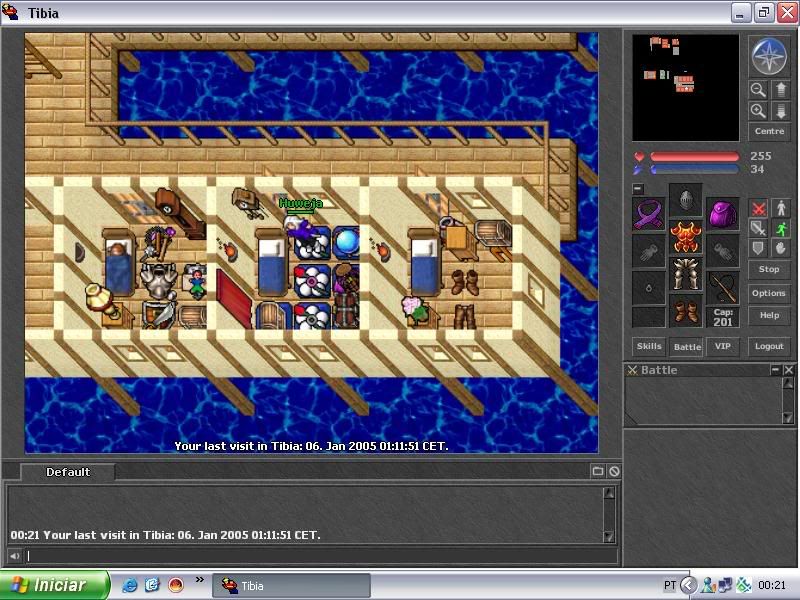Click the red health bar
The image size is (800, 600).
click(x=694, y=156)
